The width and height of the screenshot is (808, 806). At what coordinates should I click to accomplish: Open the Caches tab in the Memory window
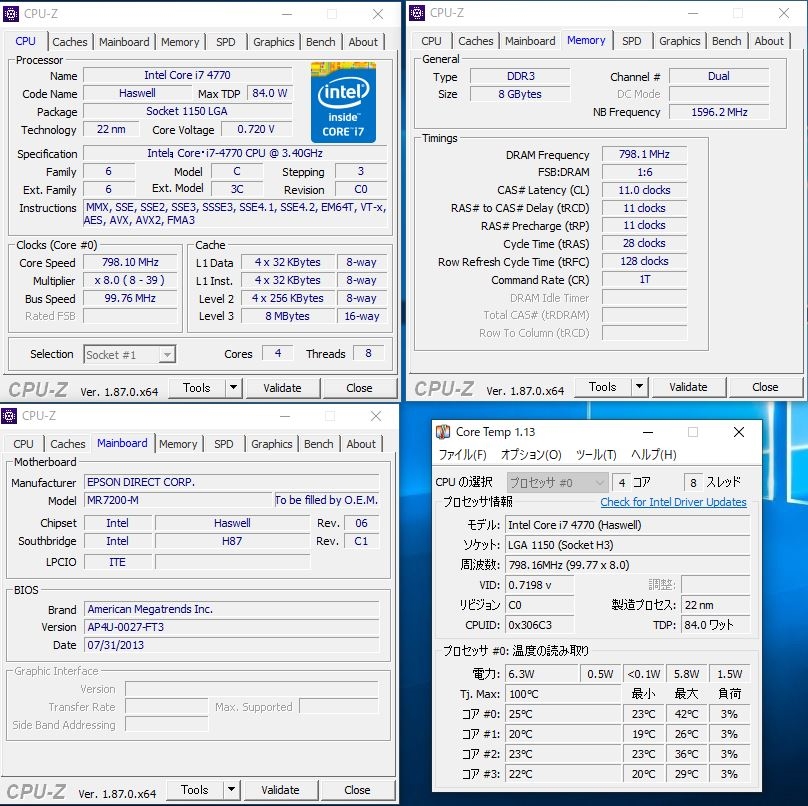pos(476,41)
